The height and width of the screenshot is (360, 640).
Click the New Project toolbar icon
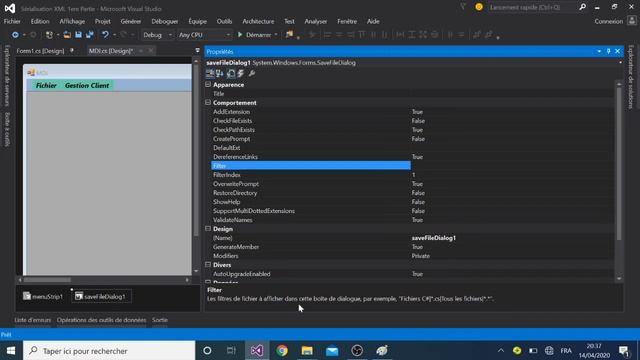(49, 35)
